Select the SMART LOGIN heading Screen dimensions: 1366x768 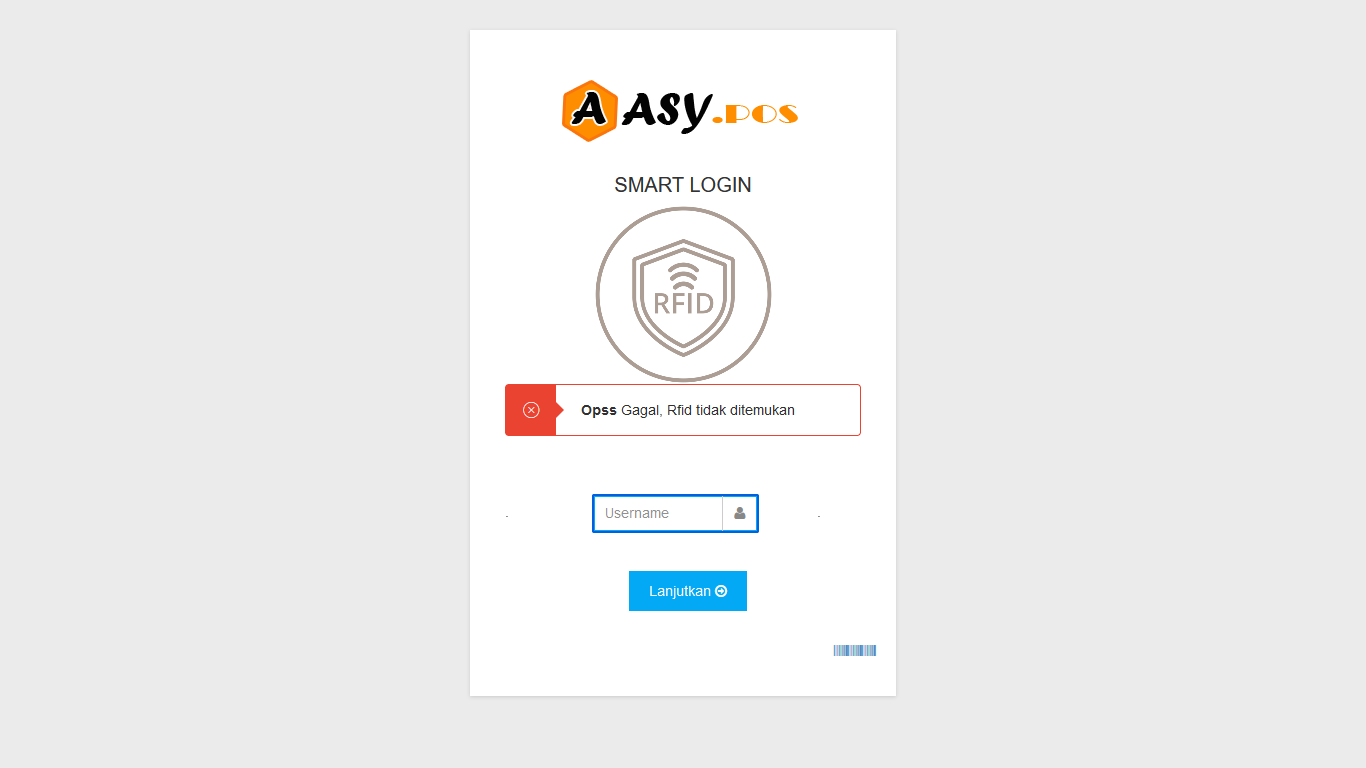click(x=683, y=185)
